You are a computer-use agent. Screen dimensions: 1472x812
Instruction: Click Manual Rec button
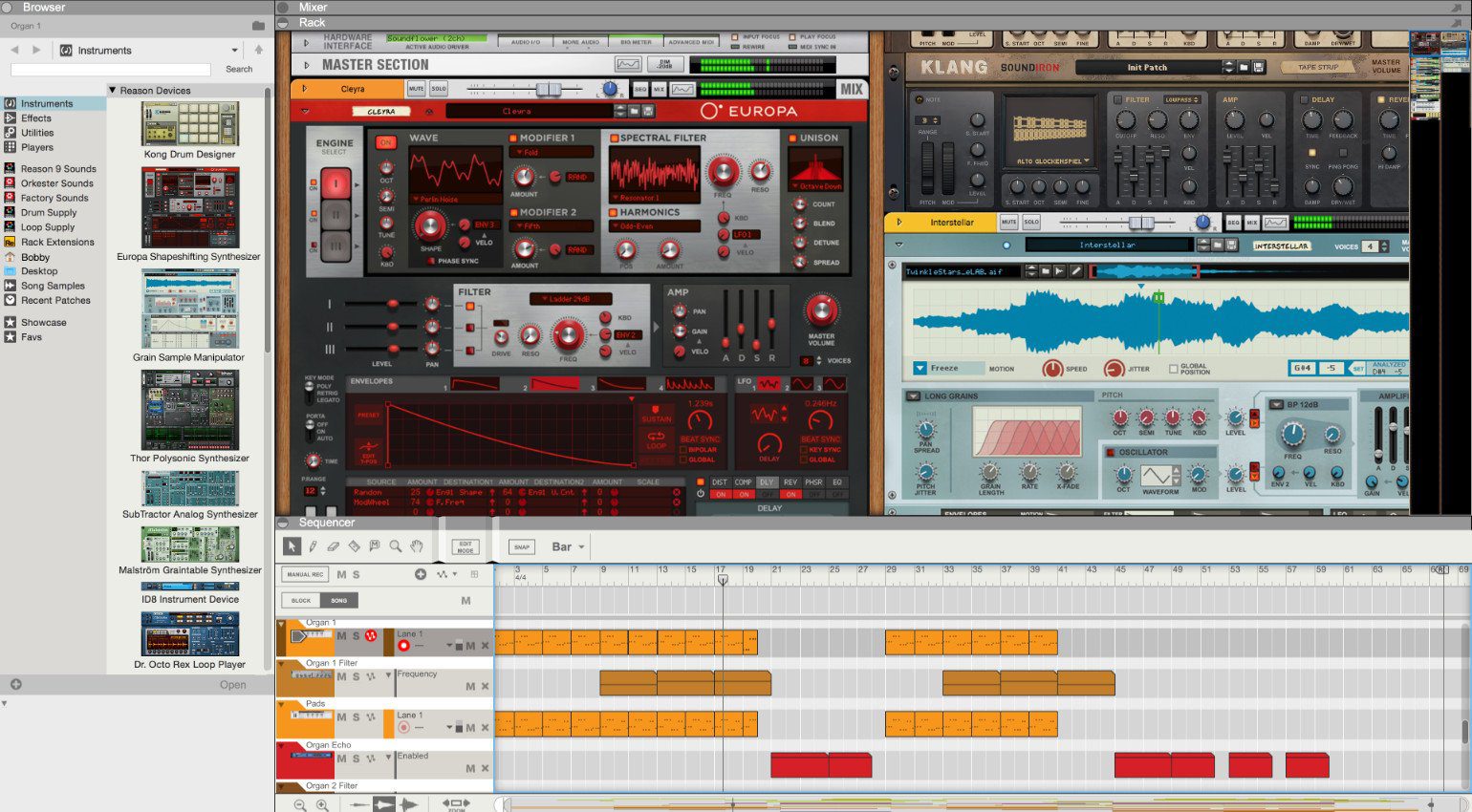[305, 574]
